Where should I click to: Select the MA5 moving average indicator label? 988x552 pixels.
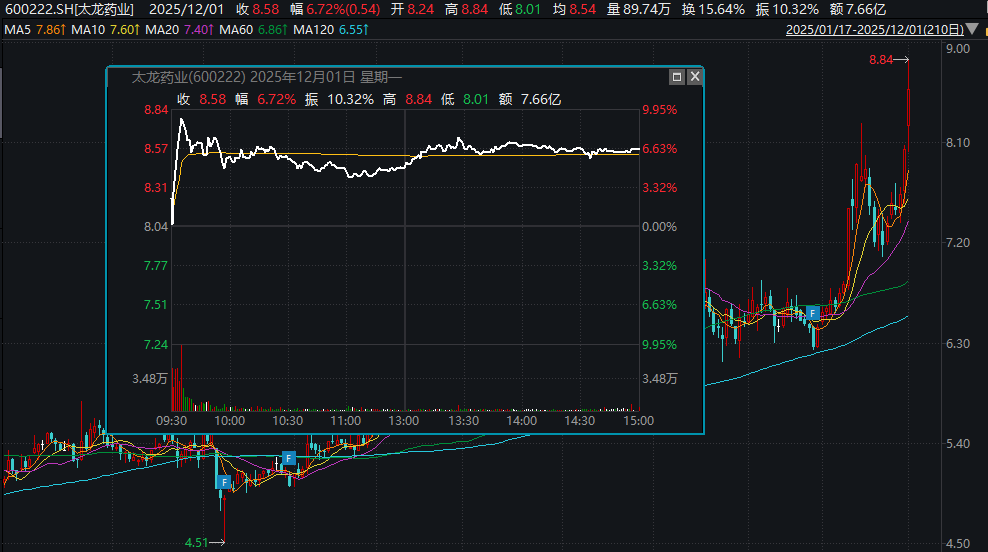coord(35,30)
